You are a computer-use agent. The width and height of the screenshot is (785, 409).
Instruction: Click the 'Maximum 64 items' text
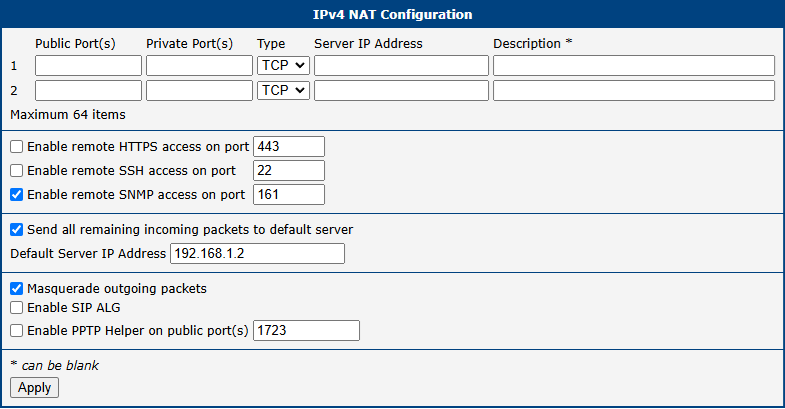click(68, 115)
